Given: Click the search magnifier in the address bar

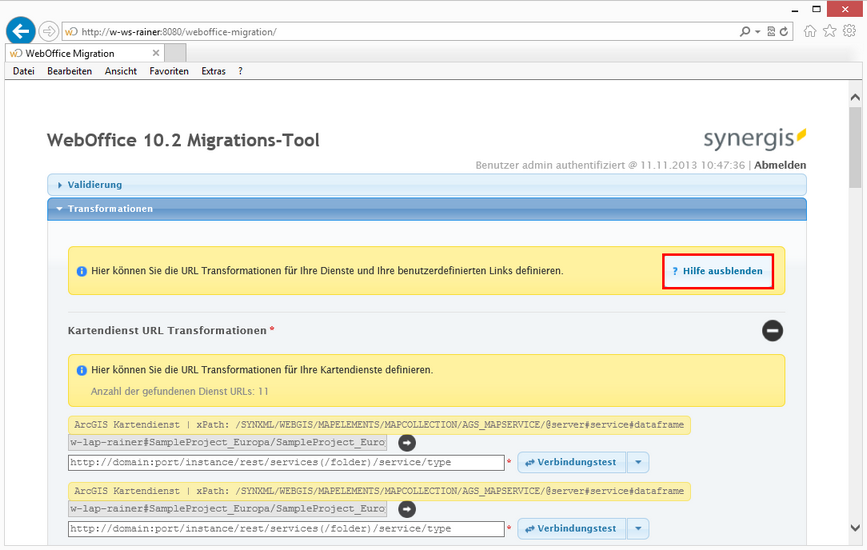Looking at the screenshot, I should [745, 32].
